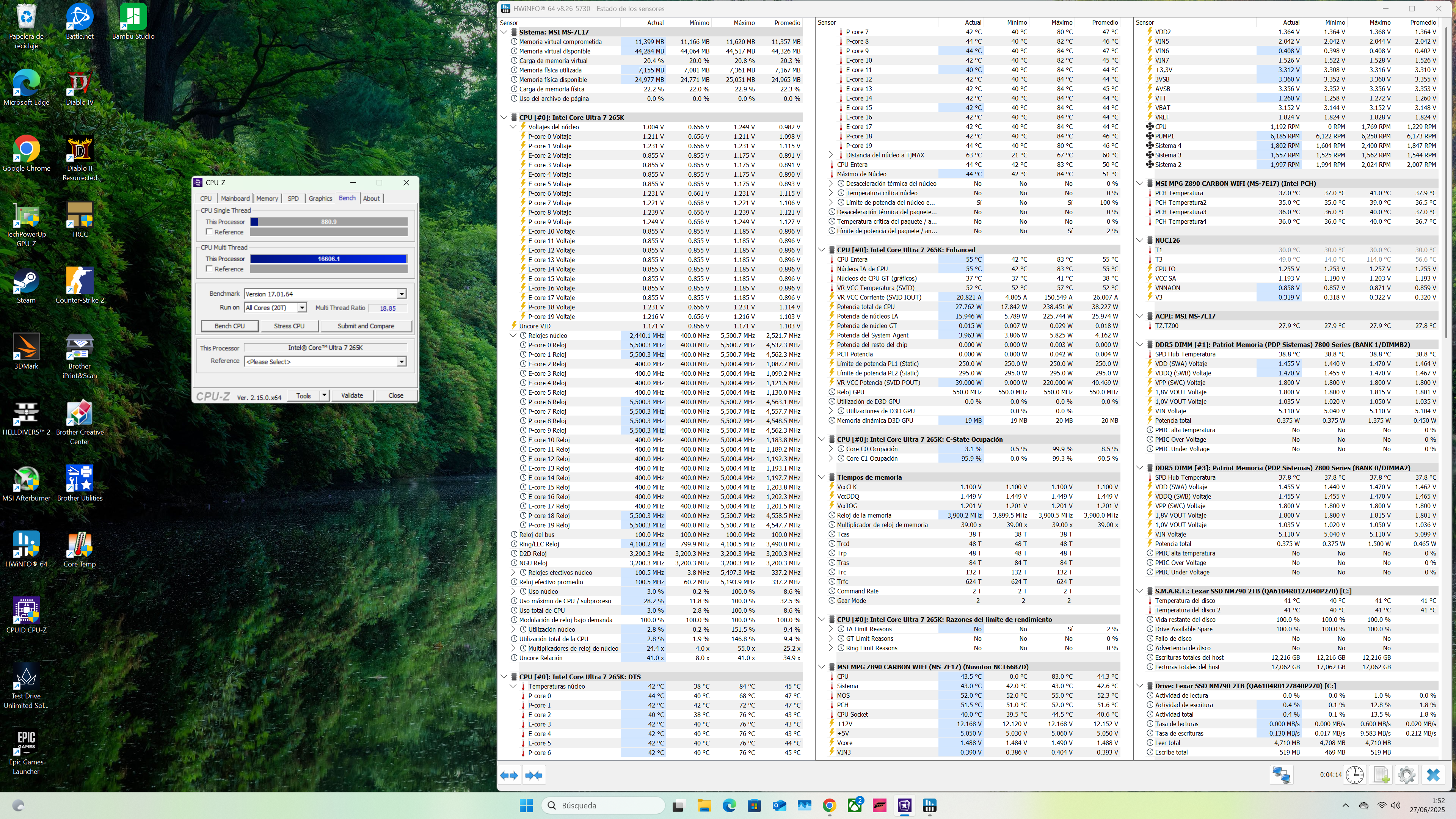
Task: Click the taskbar clock showing 1:52
Action: [x=1427, y=805]
